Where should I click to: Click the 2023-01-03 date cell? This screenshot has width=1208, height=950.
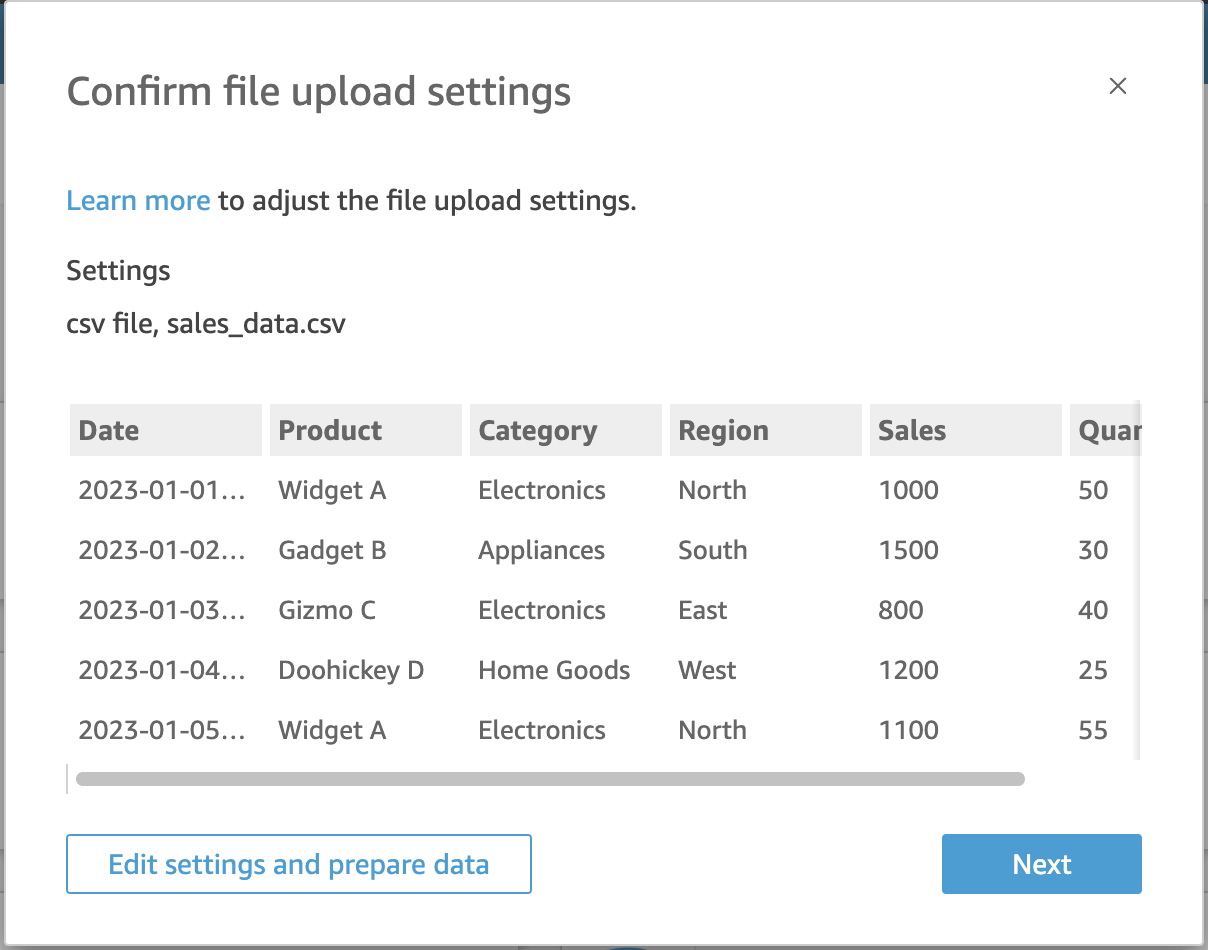click(162, 610)
